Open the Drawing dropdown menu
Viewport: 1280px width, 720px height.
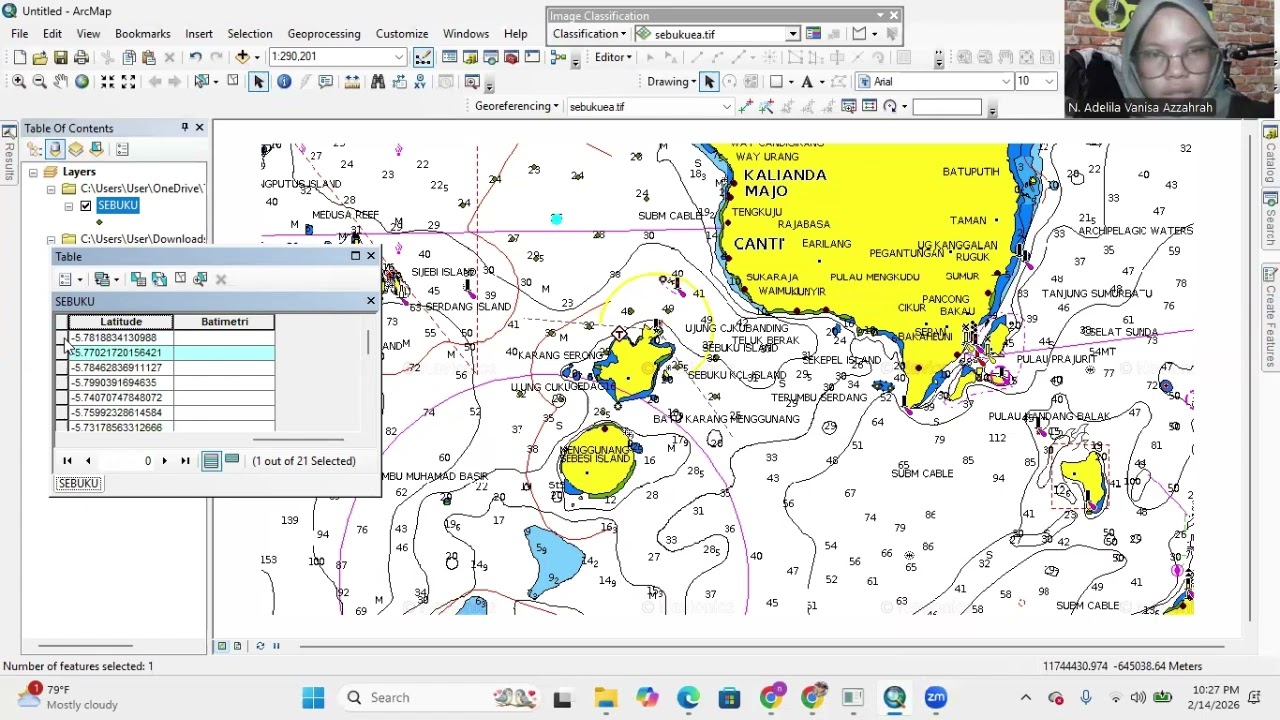click(x=672, y=82)
